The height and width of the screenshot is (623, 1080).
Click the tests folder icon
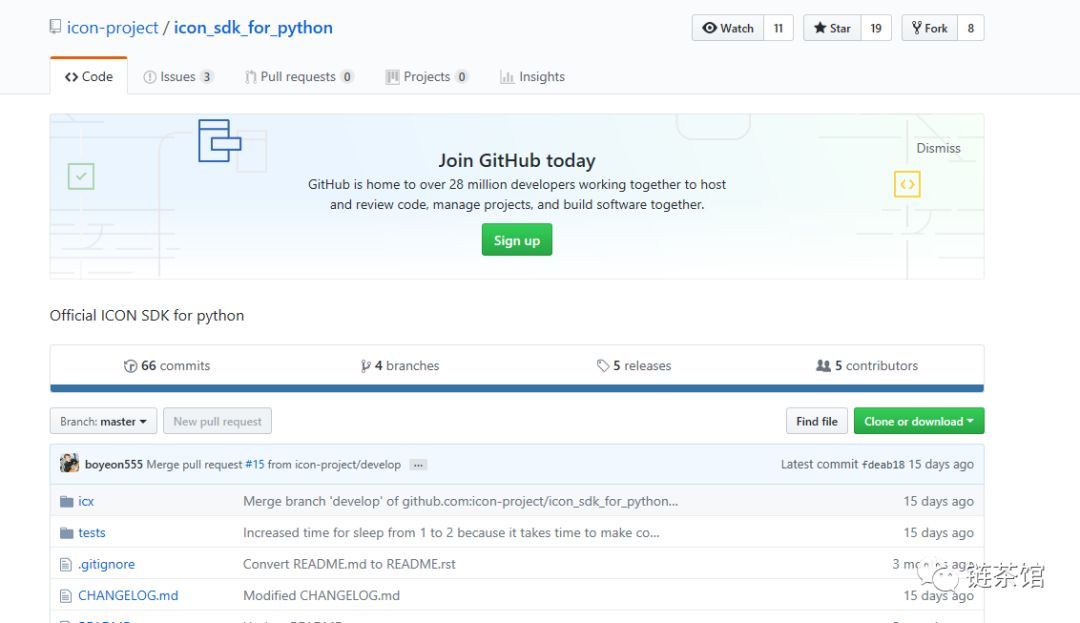coord(66,533)
